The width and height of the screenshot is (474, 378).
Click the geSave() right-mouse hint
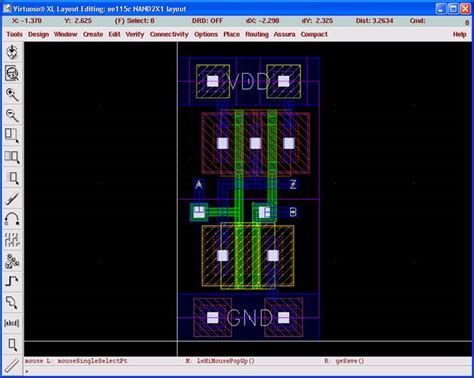coord(350,361)
